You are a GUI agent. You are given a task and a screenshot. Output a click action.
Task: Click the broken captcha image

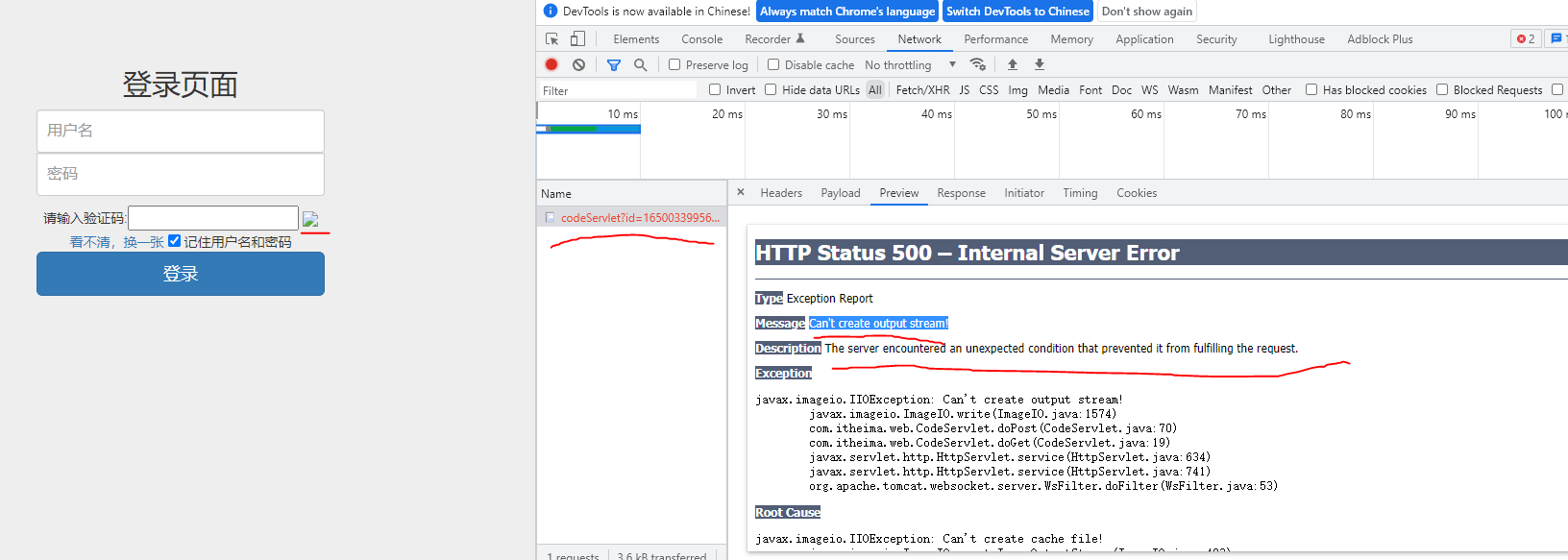pos(310,219)
